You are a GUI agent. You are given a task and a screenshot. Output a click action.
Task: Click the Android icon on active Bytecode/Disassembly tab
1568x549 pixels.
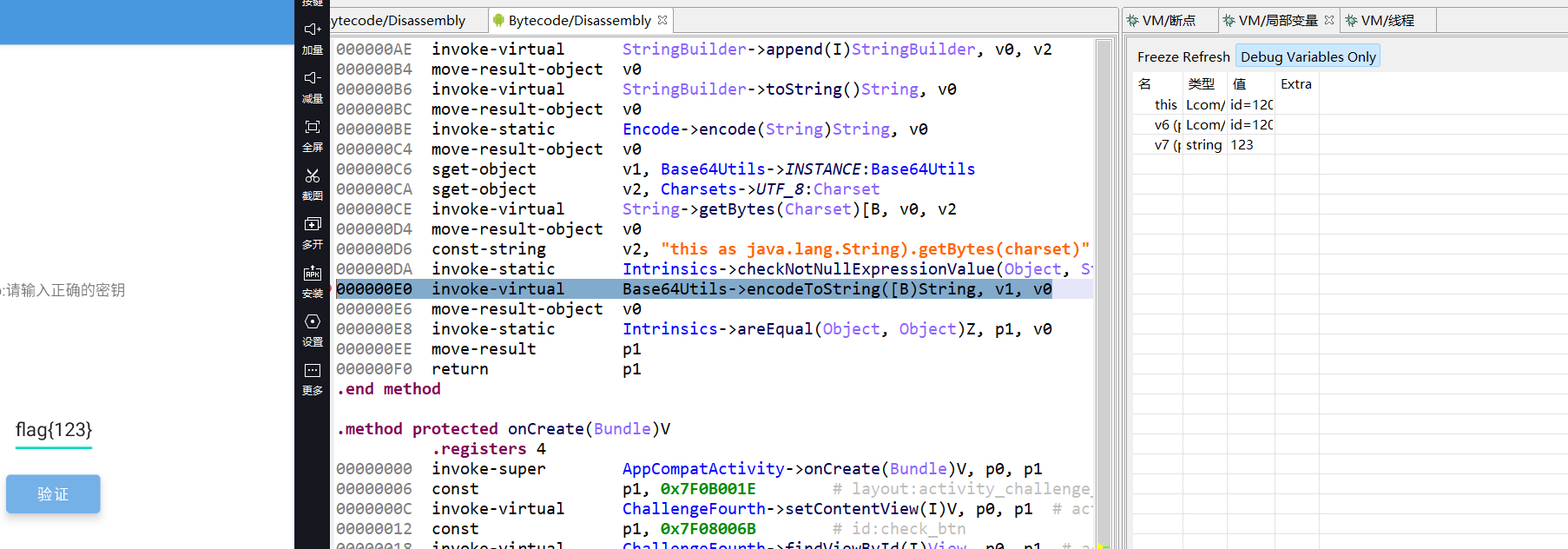(498, 20)
